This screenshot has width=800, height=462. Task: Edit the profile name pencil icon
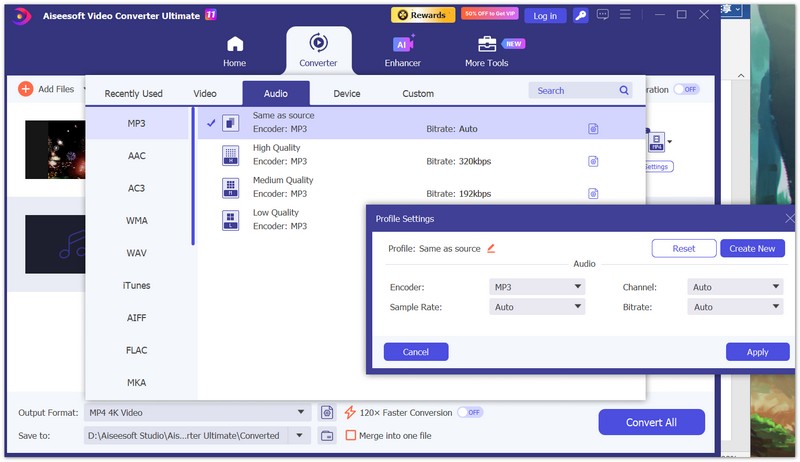pyautogui.click(x=491, y=248)
